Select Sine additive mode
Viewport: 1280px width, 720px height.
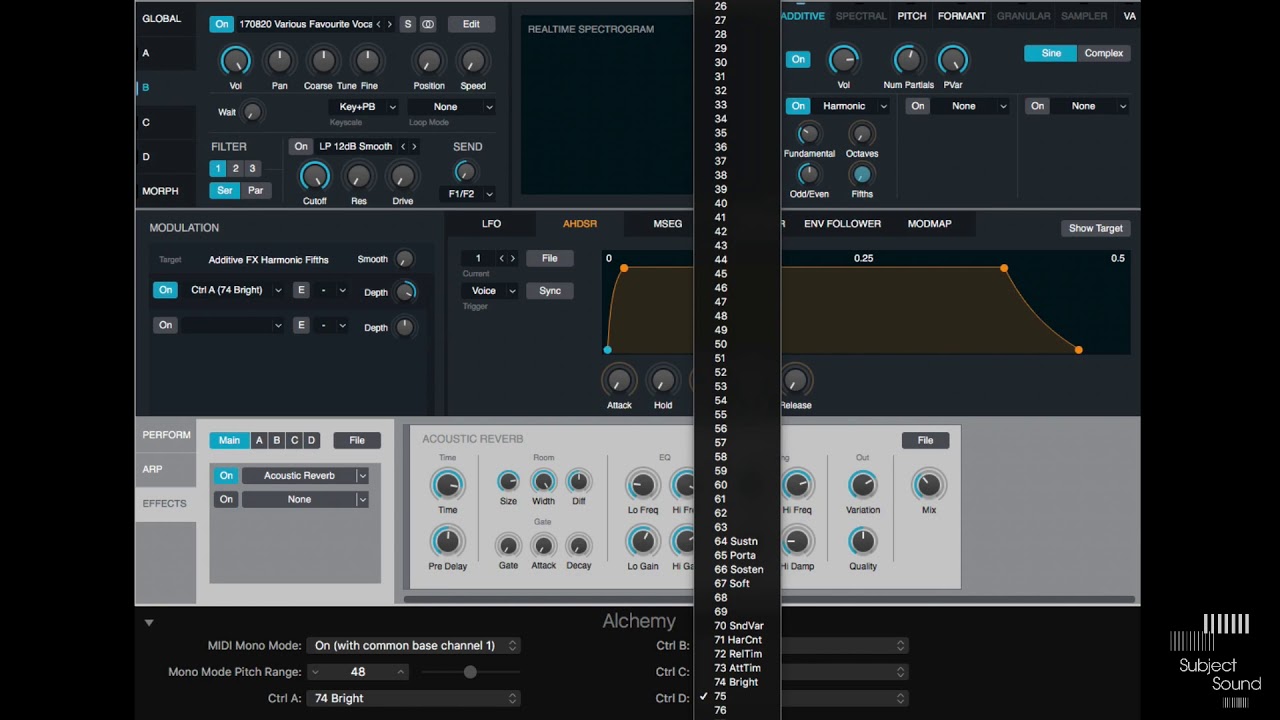[1050, 53]
